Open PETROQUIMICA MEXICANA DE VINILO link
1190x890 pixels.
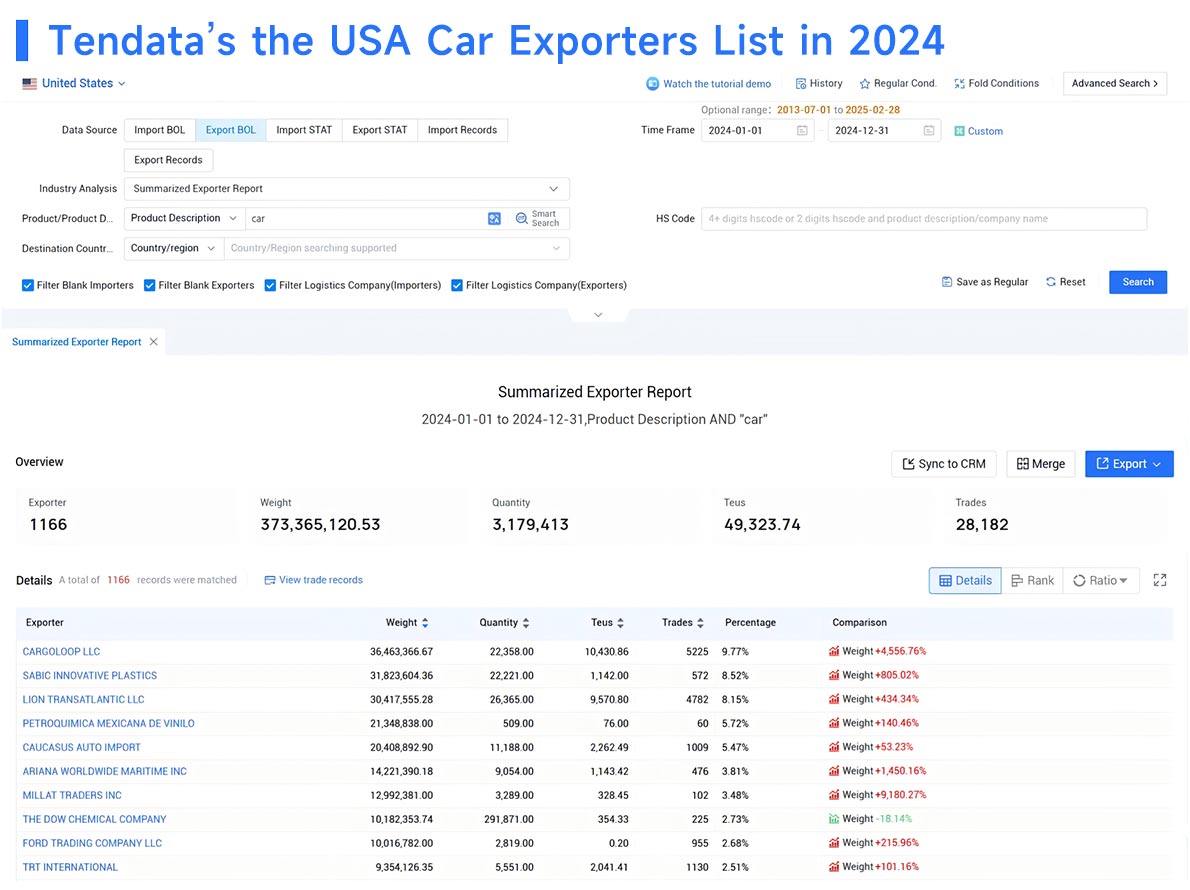(109, 724)
